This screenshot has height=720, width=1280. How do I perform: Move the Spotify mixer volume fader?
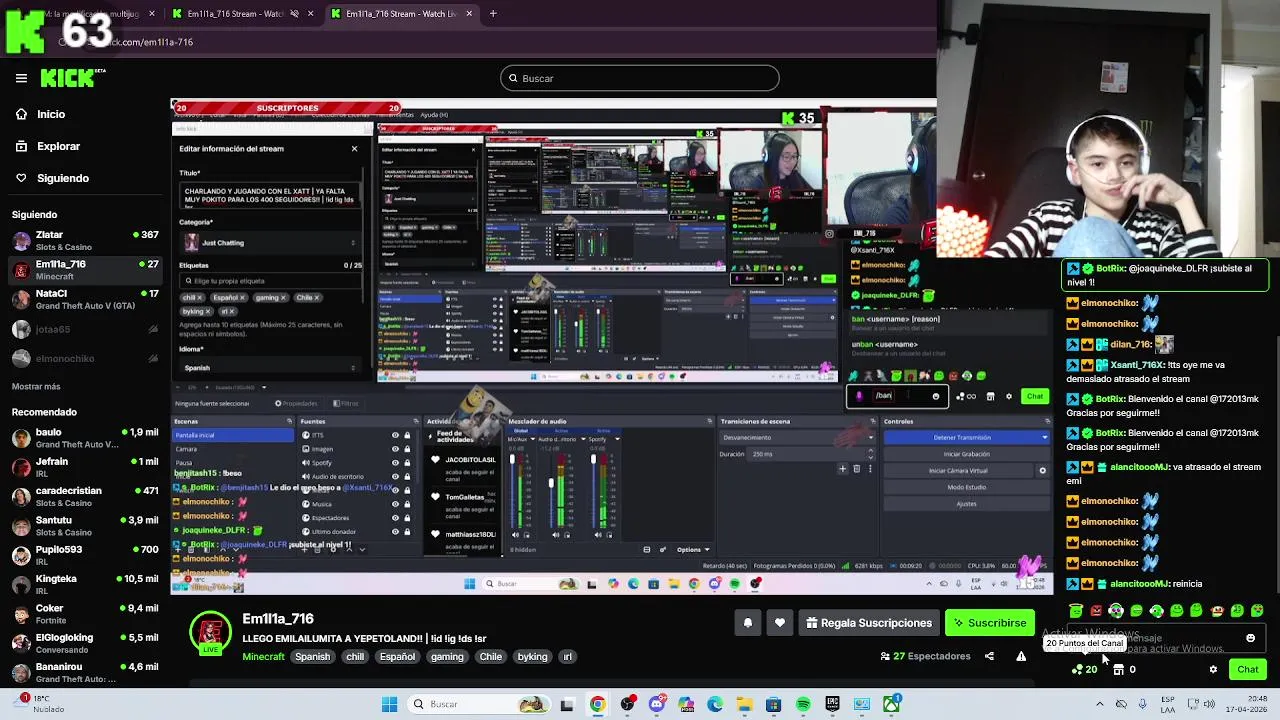click(593, 460)
